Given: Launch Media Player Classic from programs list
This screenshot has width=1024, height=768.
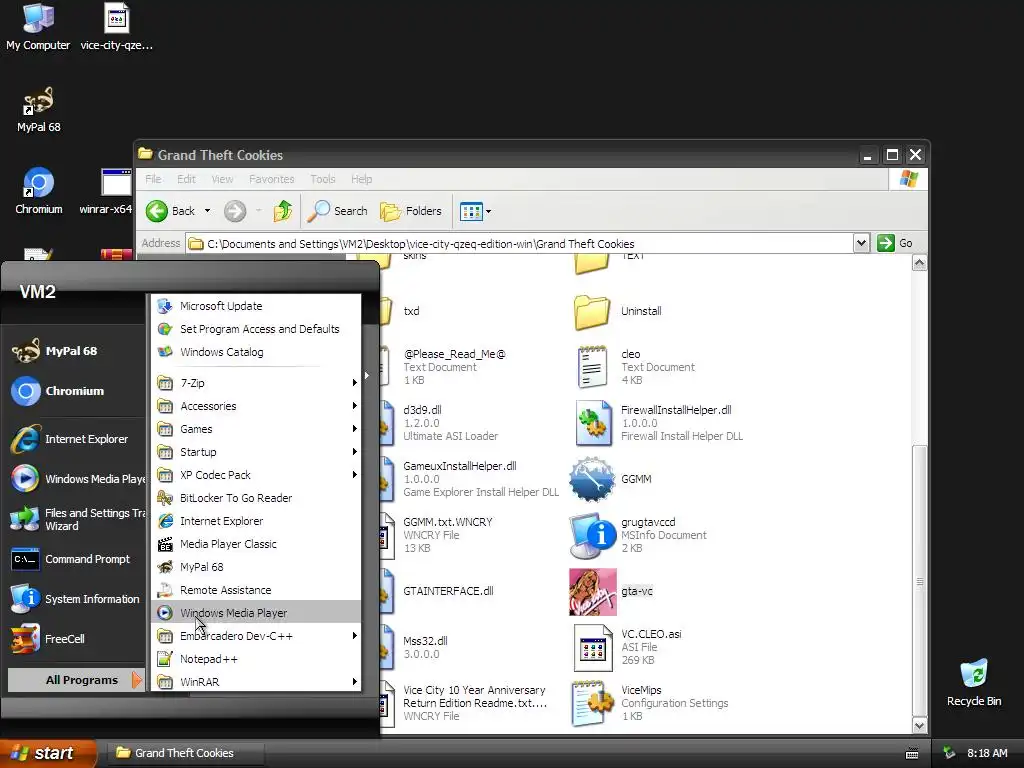Looking at the screenshot, I should point(256,544).
